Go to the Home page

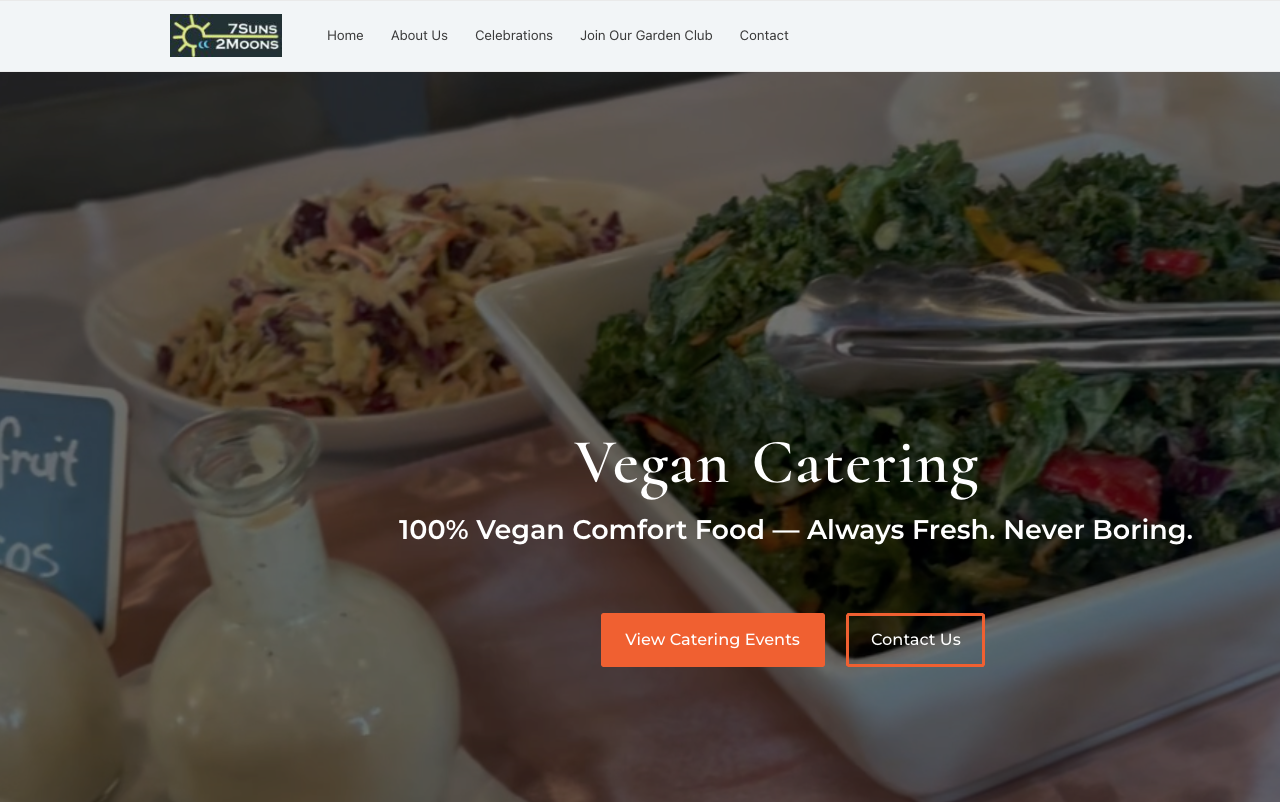[345, 35]
